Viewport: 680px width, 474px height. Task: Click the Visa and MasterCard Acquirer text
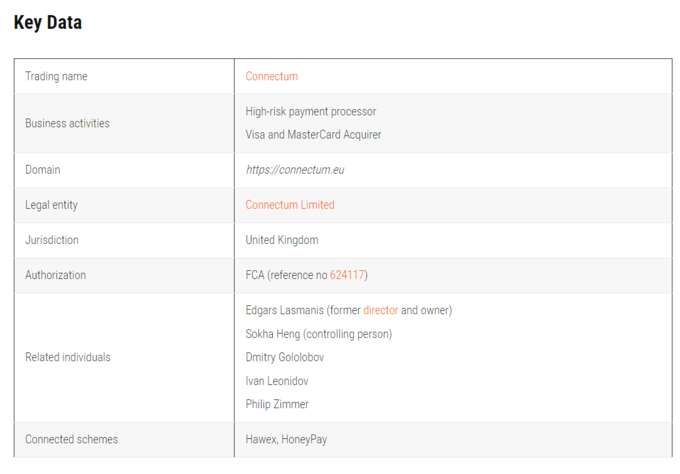(313, 135)
